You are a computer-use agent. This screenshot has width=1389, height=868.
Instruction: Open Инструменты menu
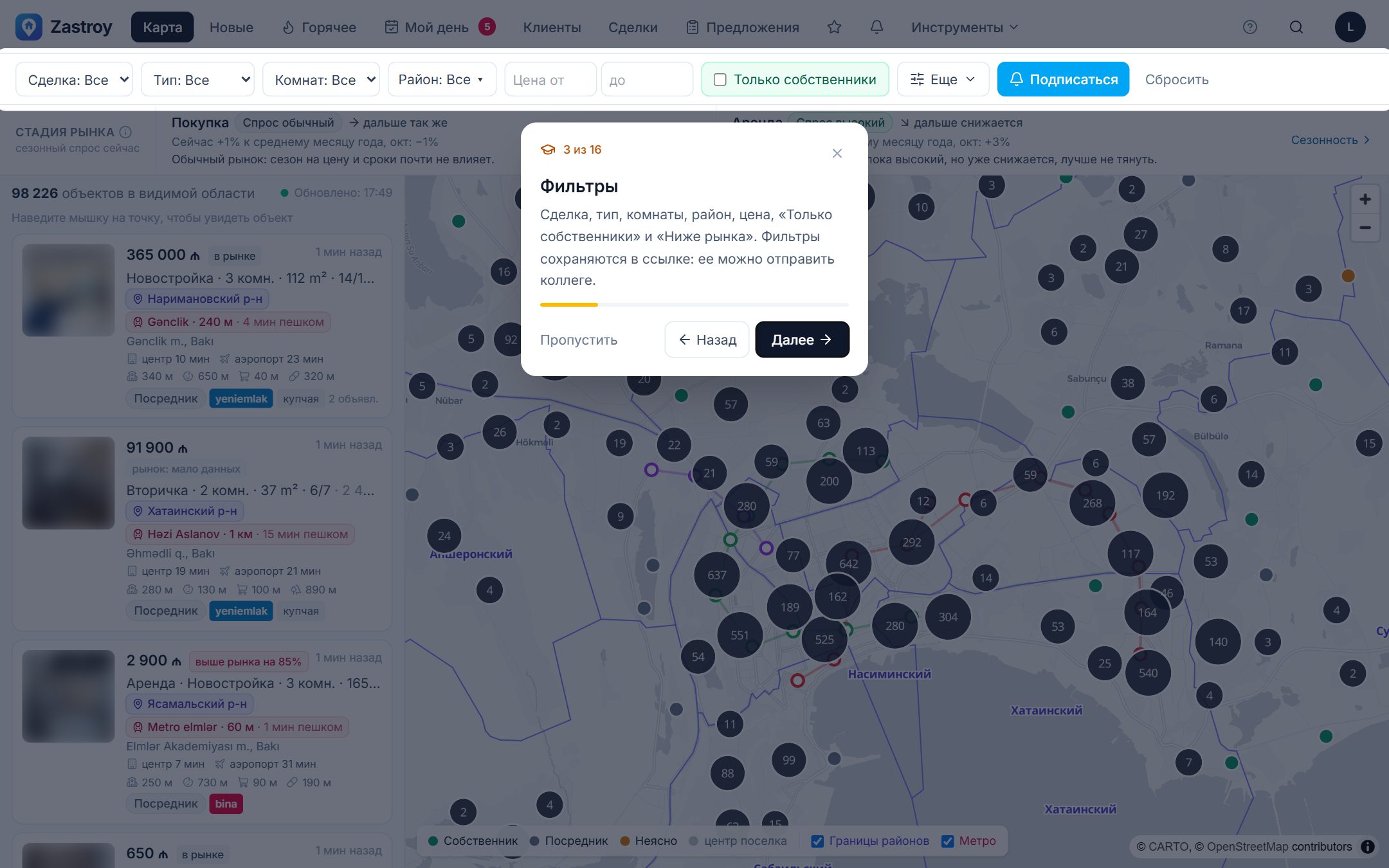pyautogui.click(x=965, y=27)
